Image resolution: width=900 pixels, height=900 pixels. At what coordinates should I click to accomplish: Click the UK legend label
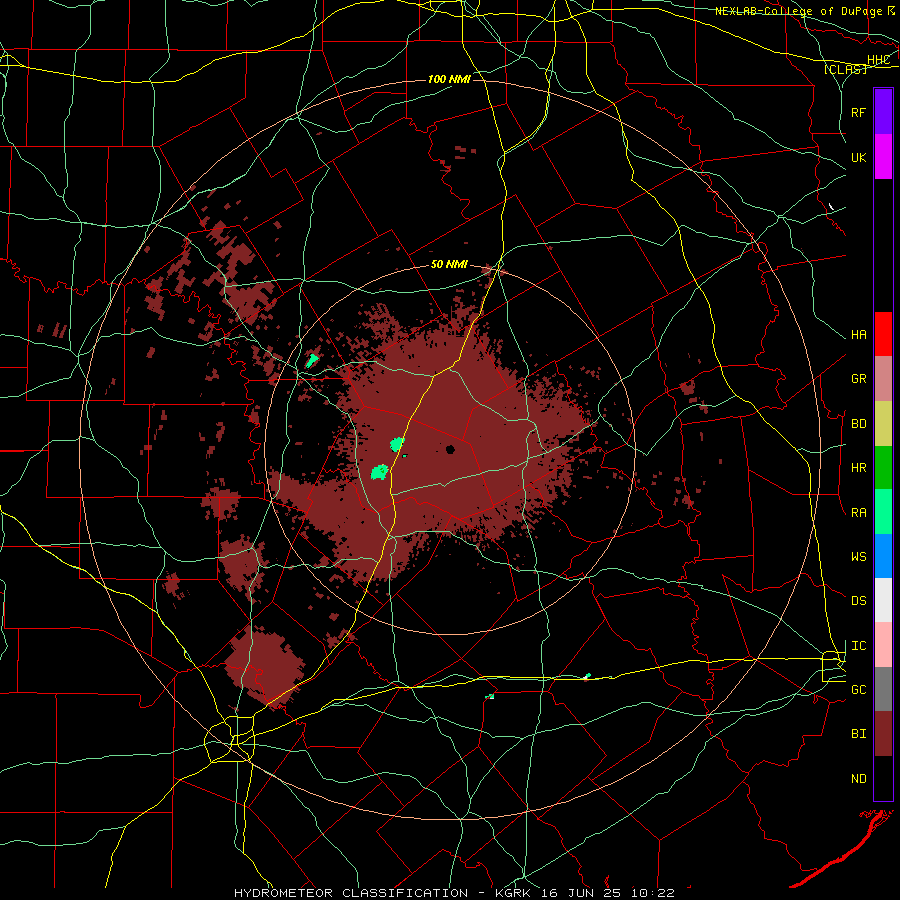pyautogui.click(x=858, y=157)
